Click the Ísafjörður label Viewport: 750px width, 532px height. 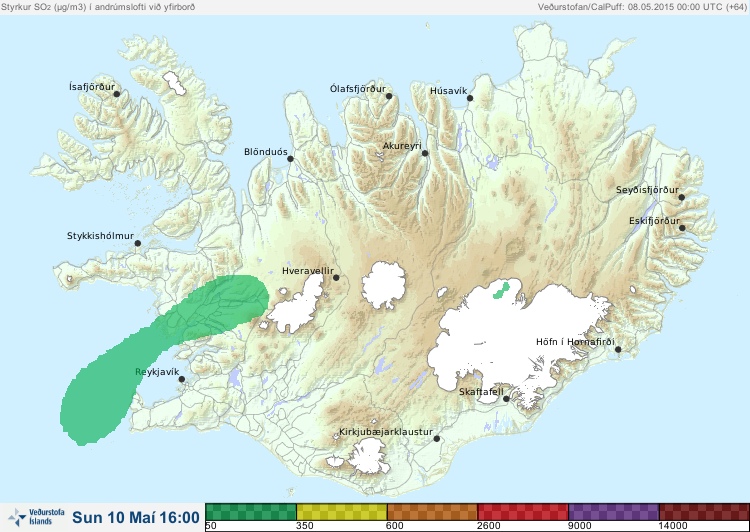(x=92, y=87)
